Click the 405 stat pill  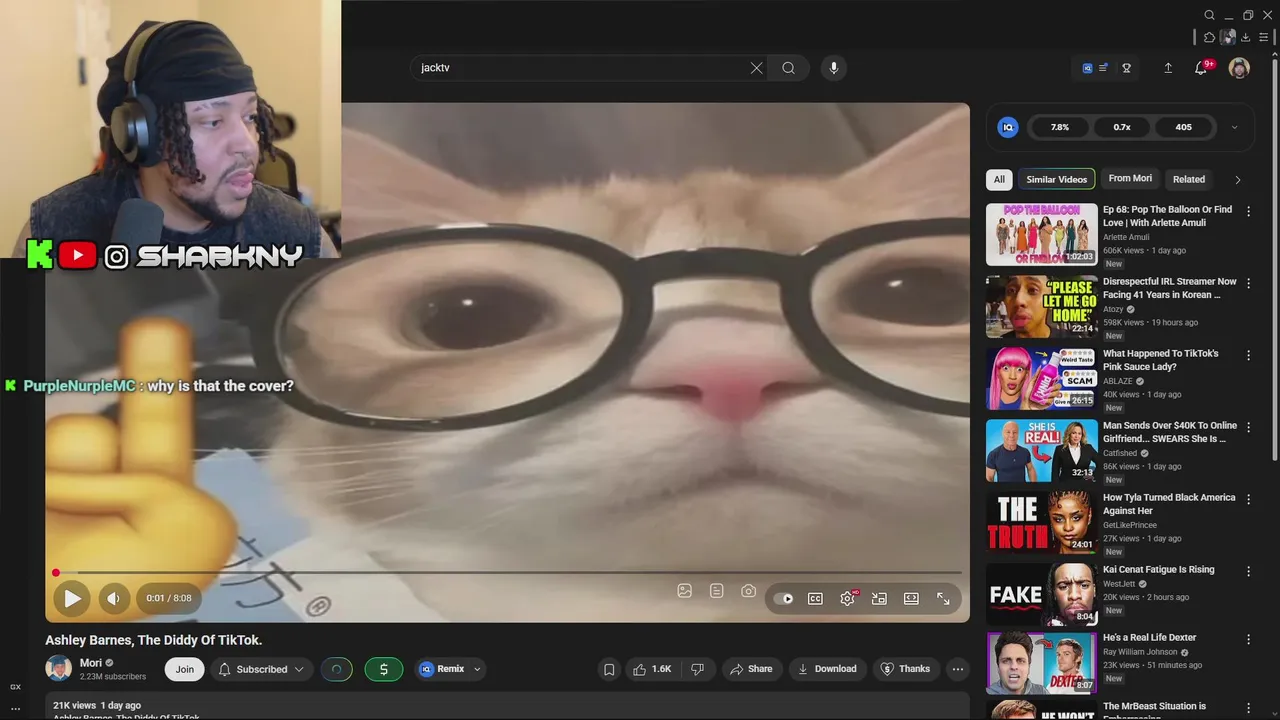(1184, 127)
